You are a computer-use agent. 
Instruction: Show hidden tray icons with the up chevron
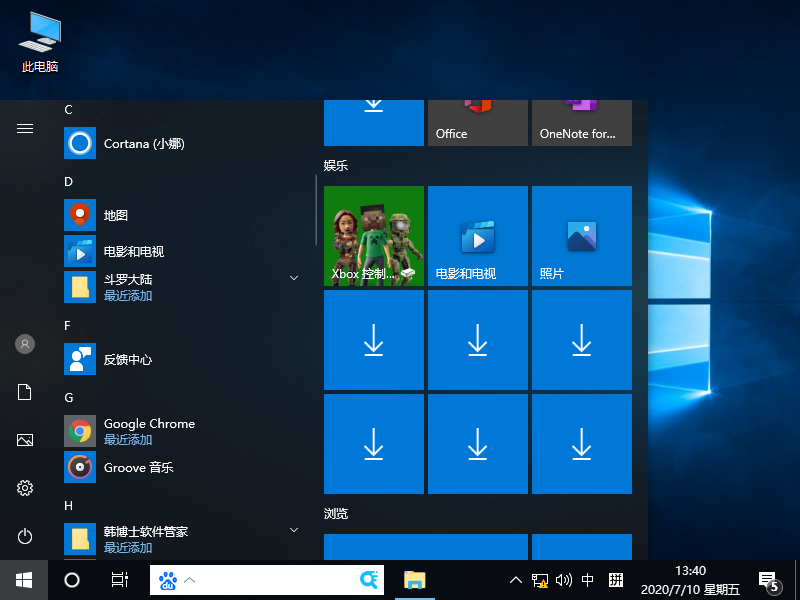(515, 580)
